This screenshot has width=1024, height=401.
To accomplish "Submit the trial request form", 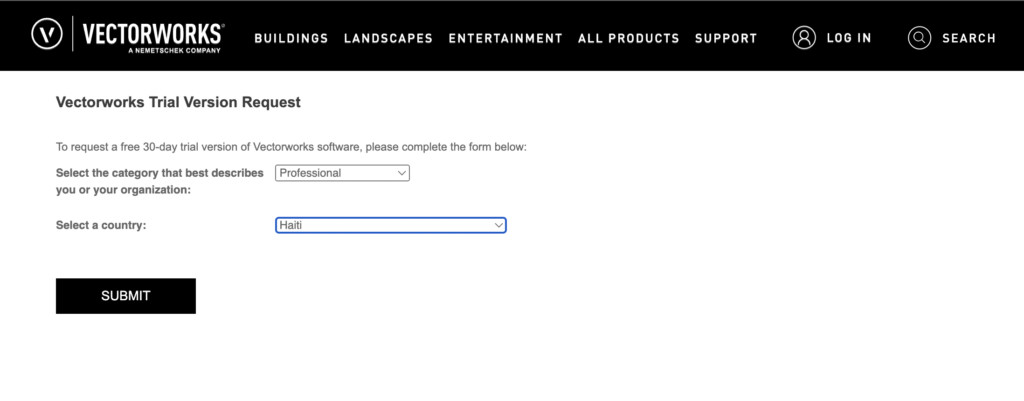I will [125, 296].
